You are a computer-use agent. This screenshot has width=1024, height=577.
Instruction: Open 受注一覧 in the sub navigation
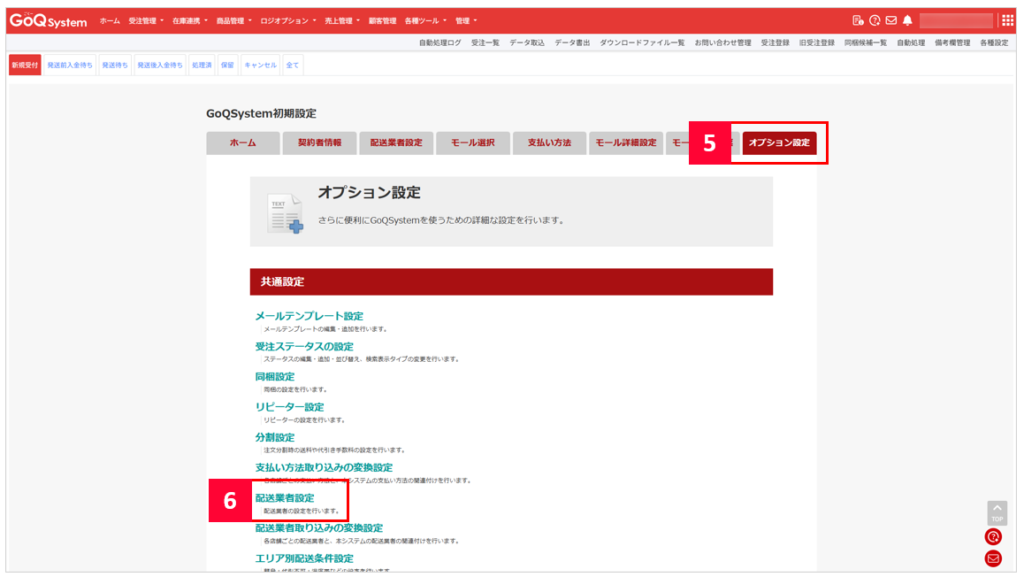pyautogui.click(x=485, y=42)
